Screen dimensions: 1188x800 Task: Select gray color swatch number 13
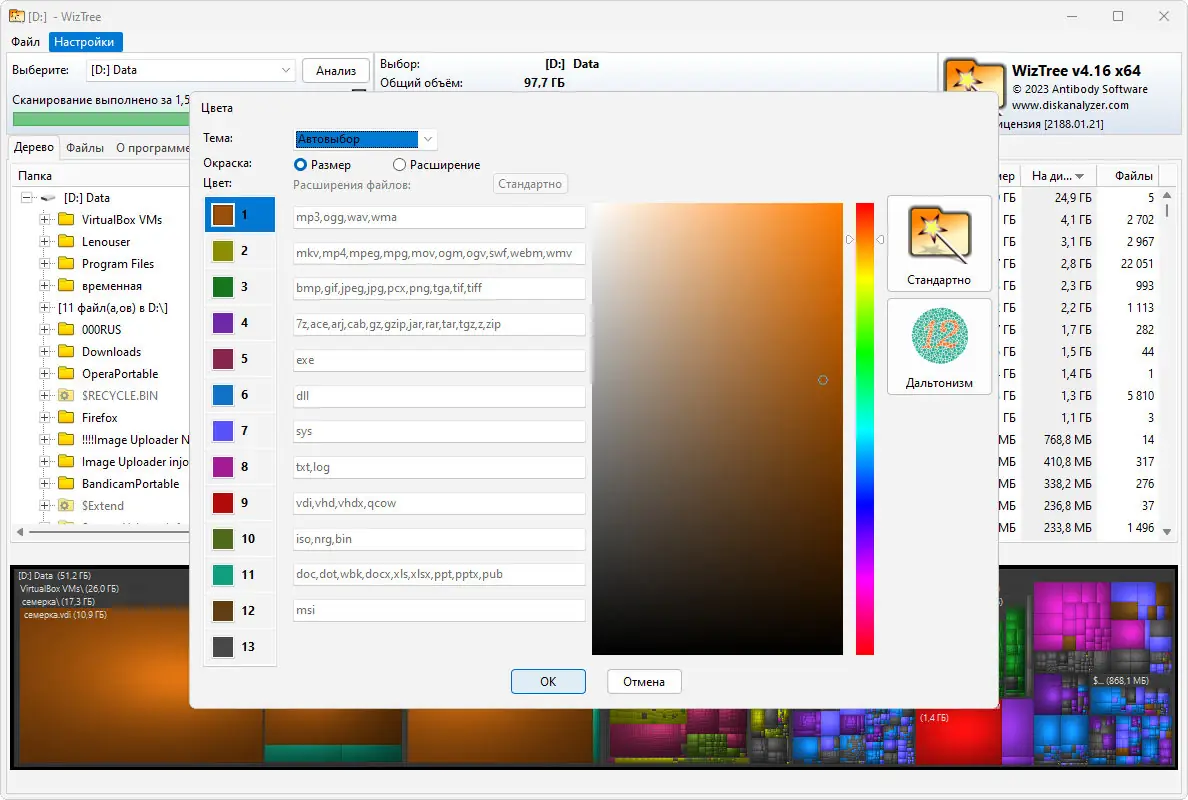(223, 647)
